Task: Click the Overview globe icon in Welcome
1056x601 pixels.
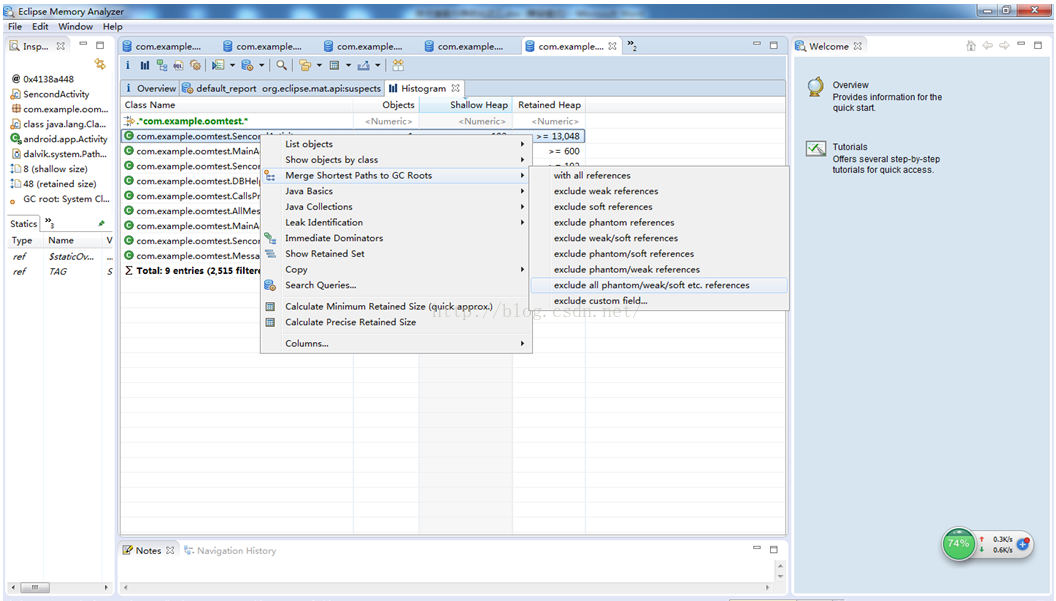Action: pyautogui.click(x=816, y=87)
